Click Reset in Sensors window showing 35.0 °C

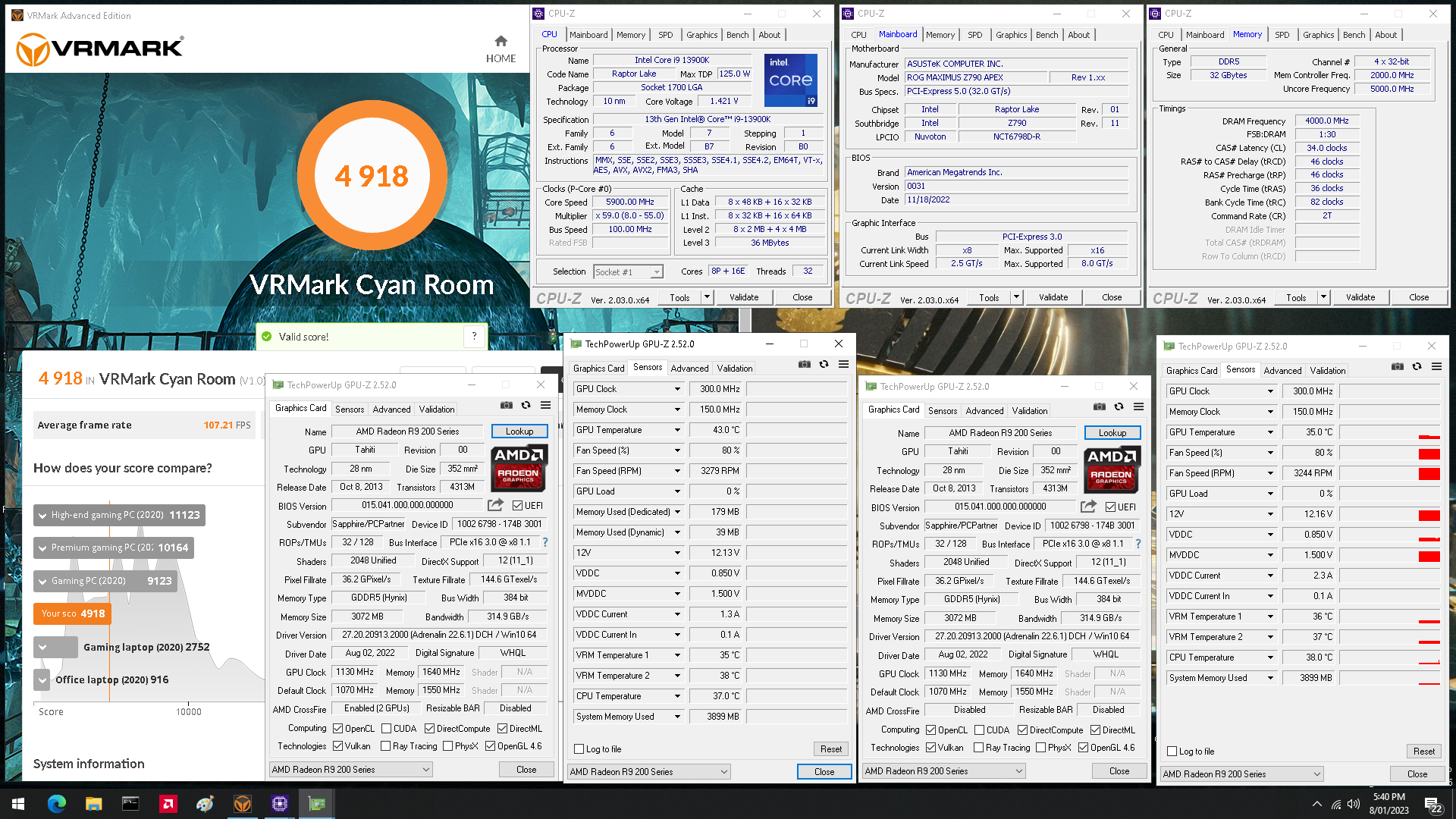pyautogui.click(x=1423, y=751)
